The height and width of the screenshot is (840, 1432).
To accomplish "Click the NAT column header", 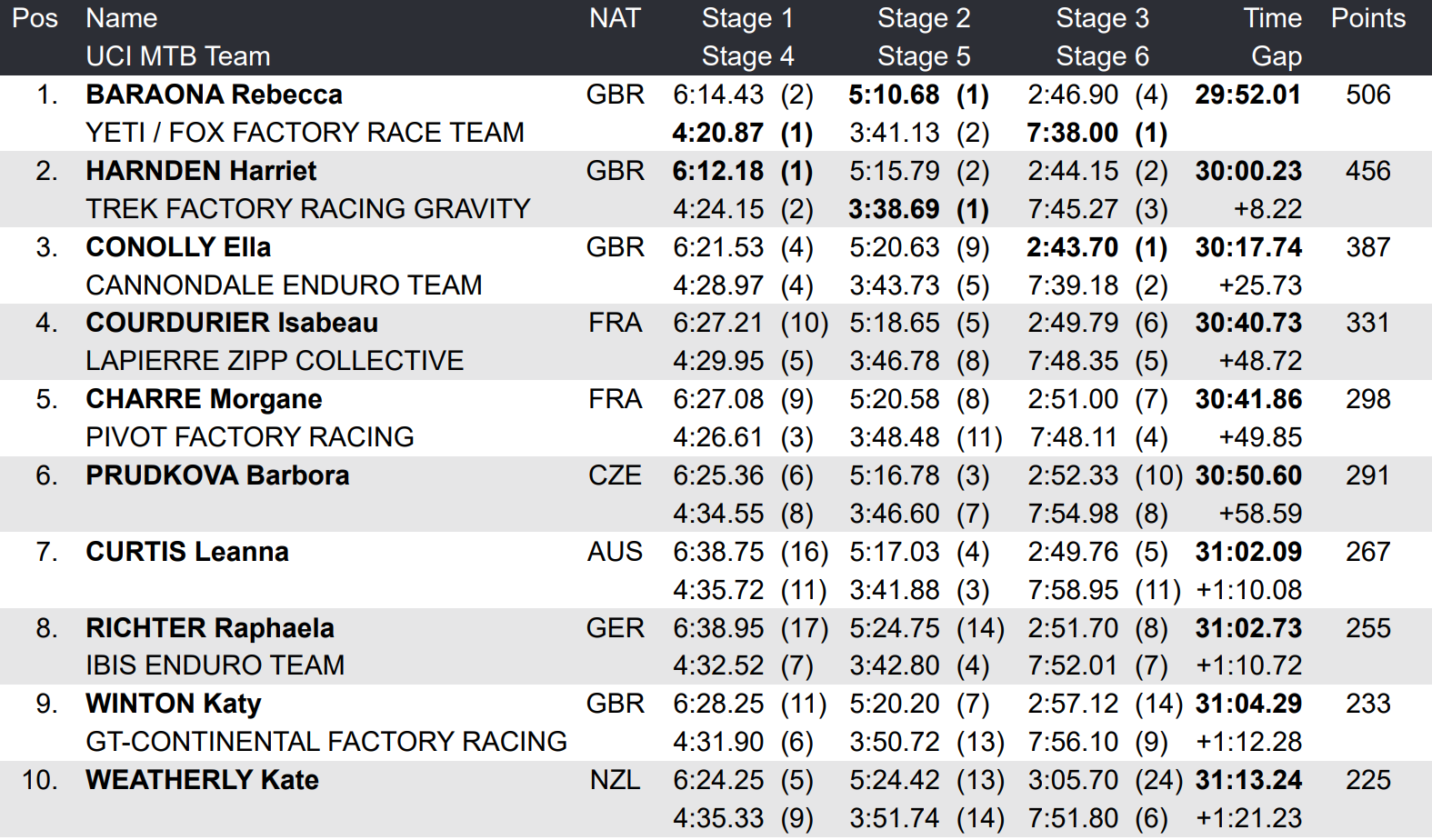I will (615, 18).
